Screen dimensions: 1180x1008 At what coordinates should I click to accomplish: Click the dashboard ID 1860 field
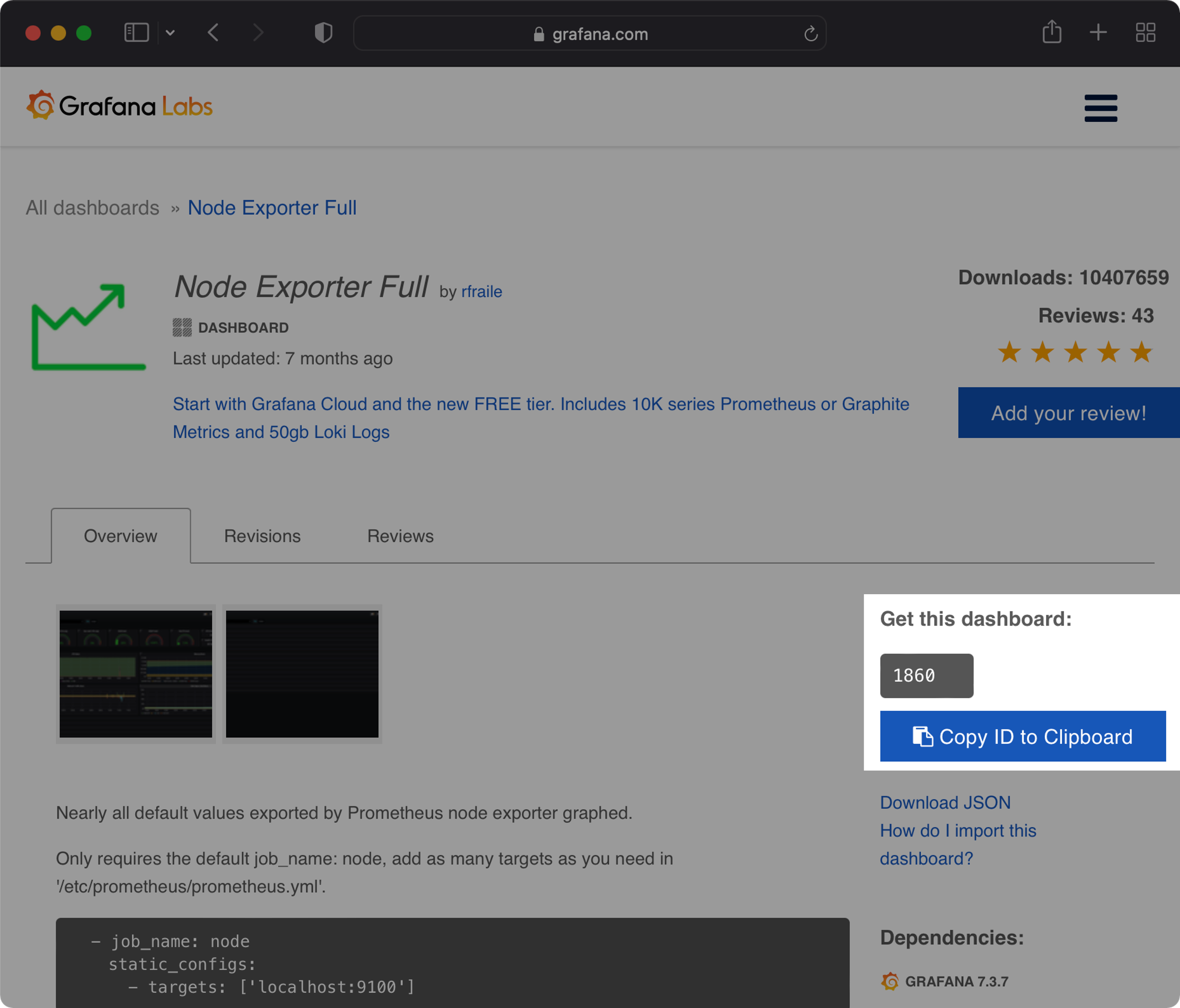[x=926, y=676]
